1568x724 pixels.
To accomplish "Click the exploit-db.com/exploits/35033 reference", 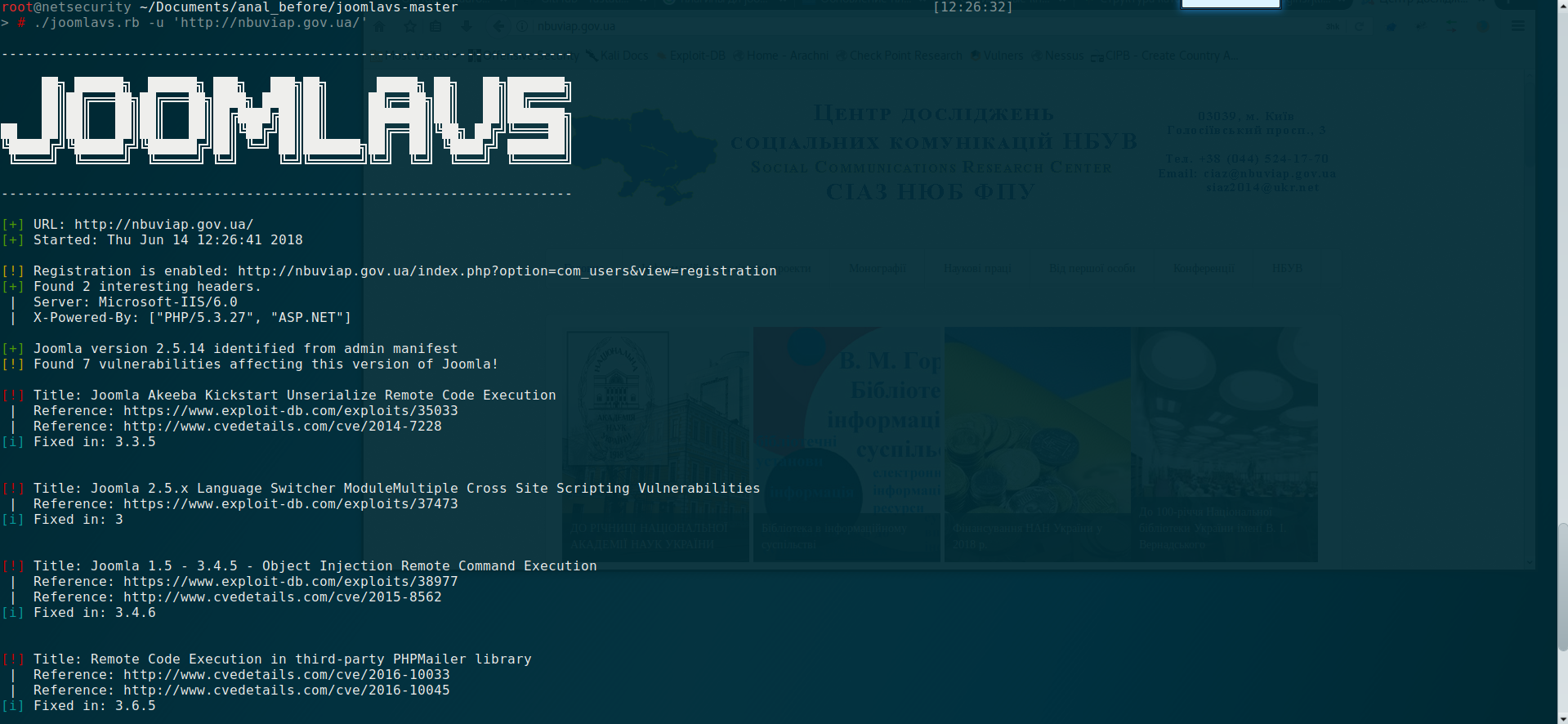I will click(291, 410).
